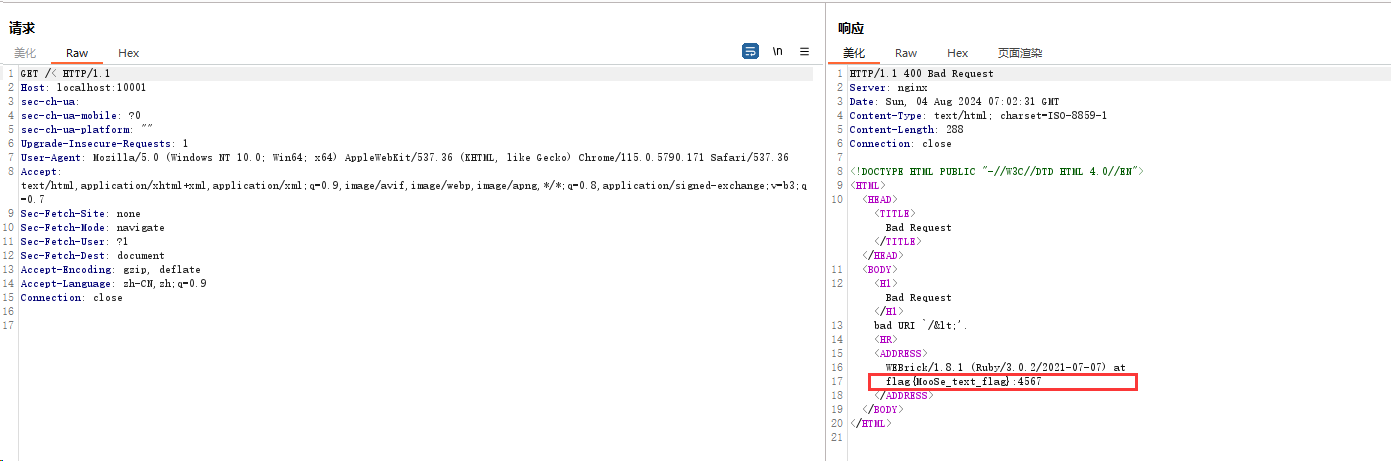Click the Sec-Fetch-Dest: document header

[x=92, y=256]
